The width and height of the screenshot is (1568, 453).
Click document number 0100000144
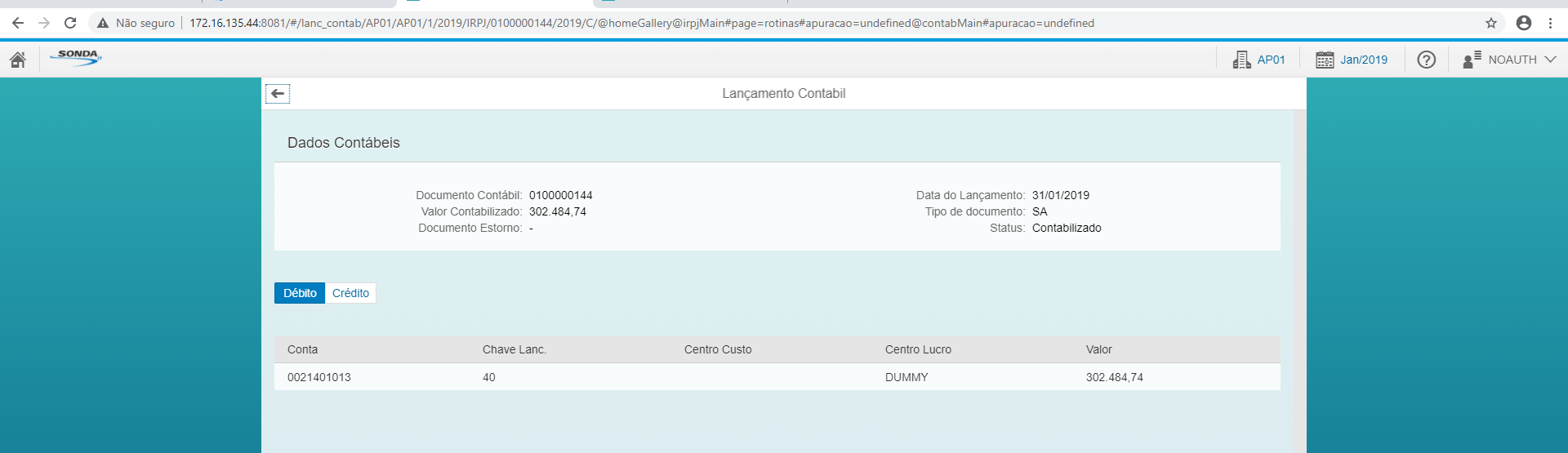[x=561, y=195]
